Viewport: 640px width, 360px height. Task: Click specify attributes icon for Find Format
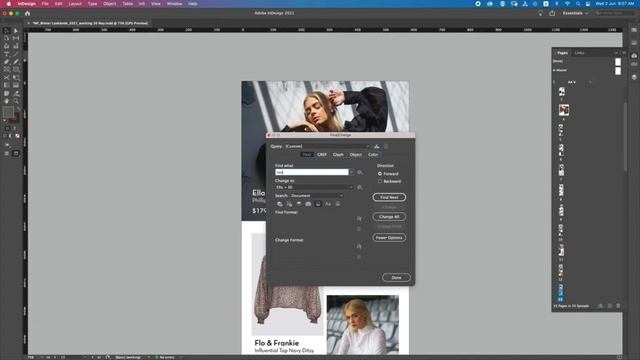[x=359, y=219]
